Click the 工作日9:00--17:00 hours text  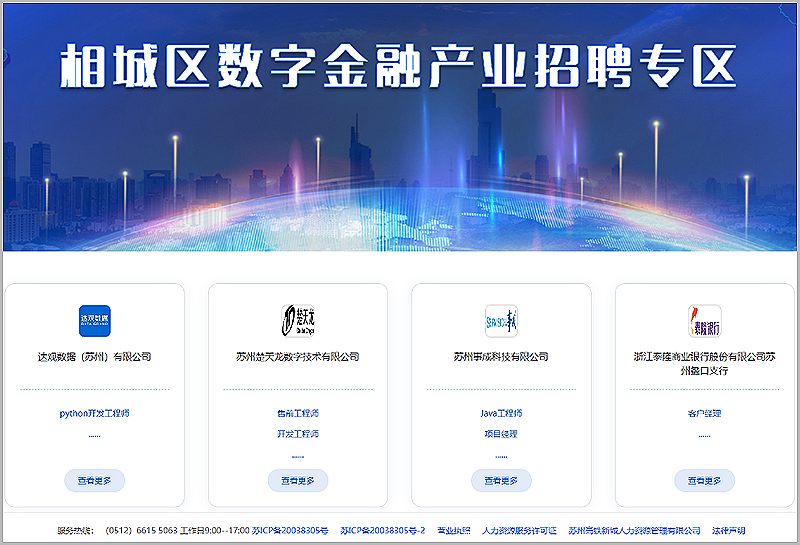pyautogui.click(x=215, y=531)
